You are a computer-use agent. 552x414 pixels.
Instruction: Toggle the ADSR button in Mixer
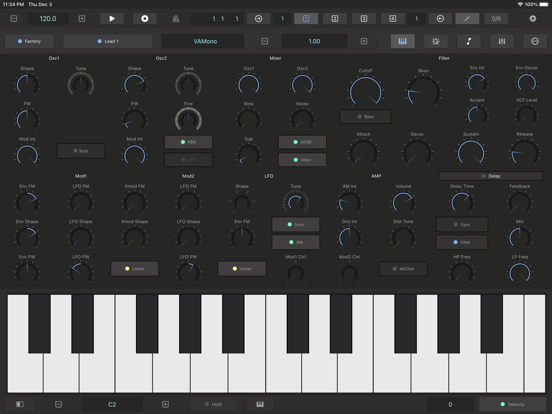coord(302,142)
